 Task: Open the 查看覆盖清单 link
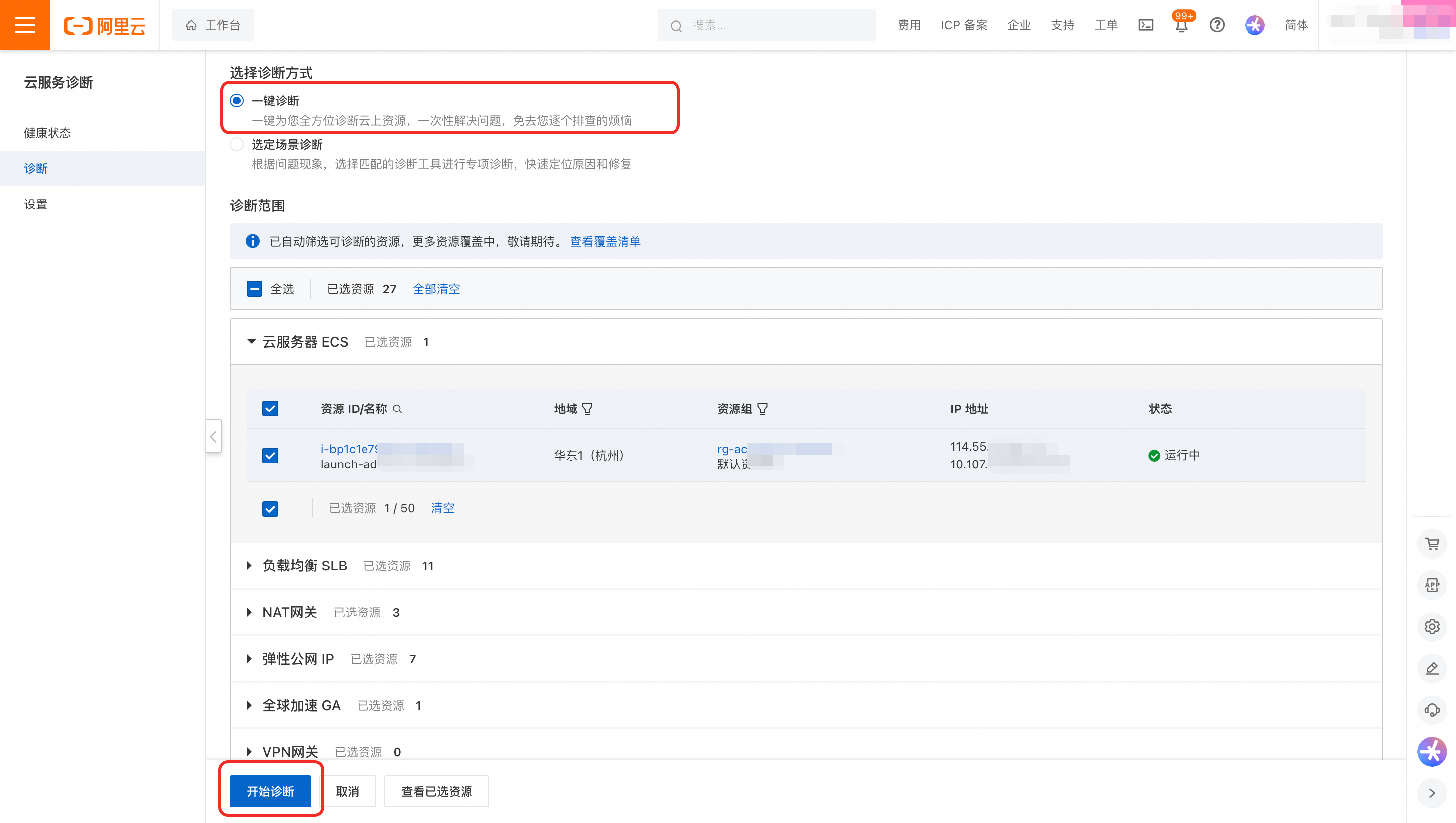click(x=605, y=241)
